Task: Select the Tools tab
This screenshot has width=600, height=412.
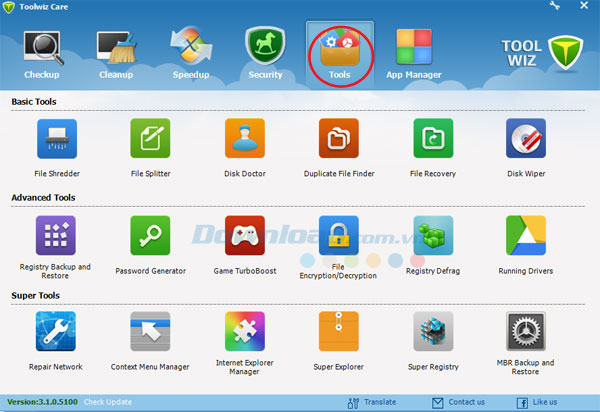Action: click(340, 55)
